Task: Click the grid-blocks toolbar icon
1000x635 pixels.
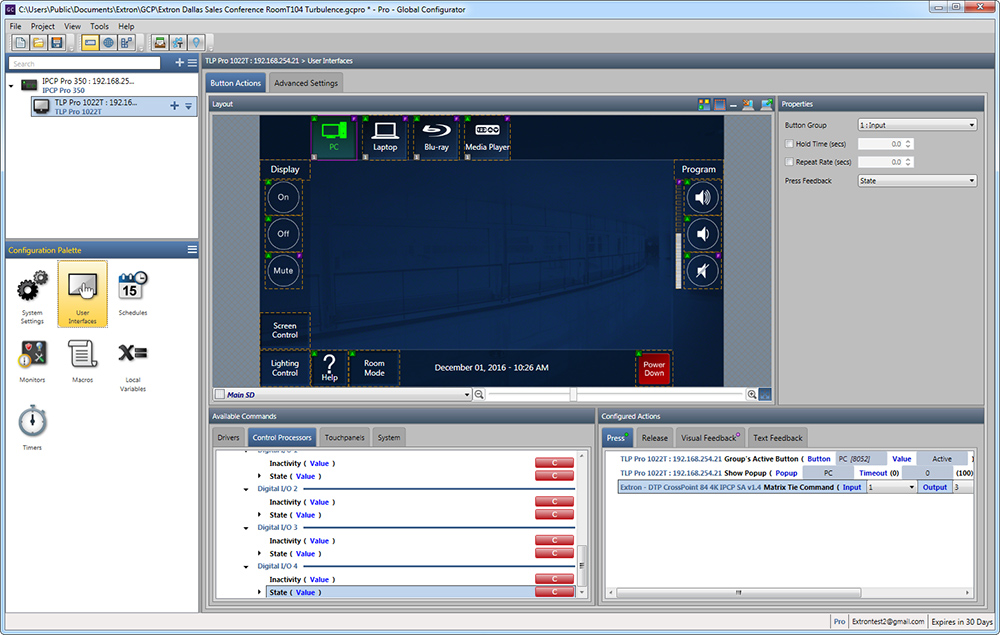Action: tap(127, 43)
